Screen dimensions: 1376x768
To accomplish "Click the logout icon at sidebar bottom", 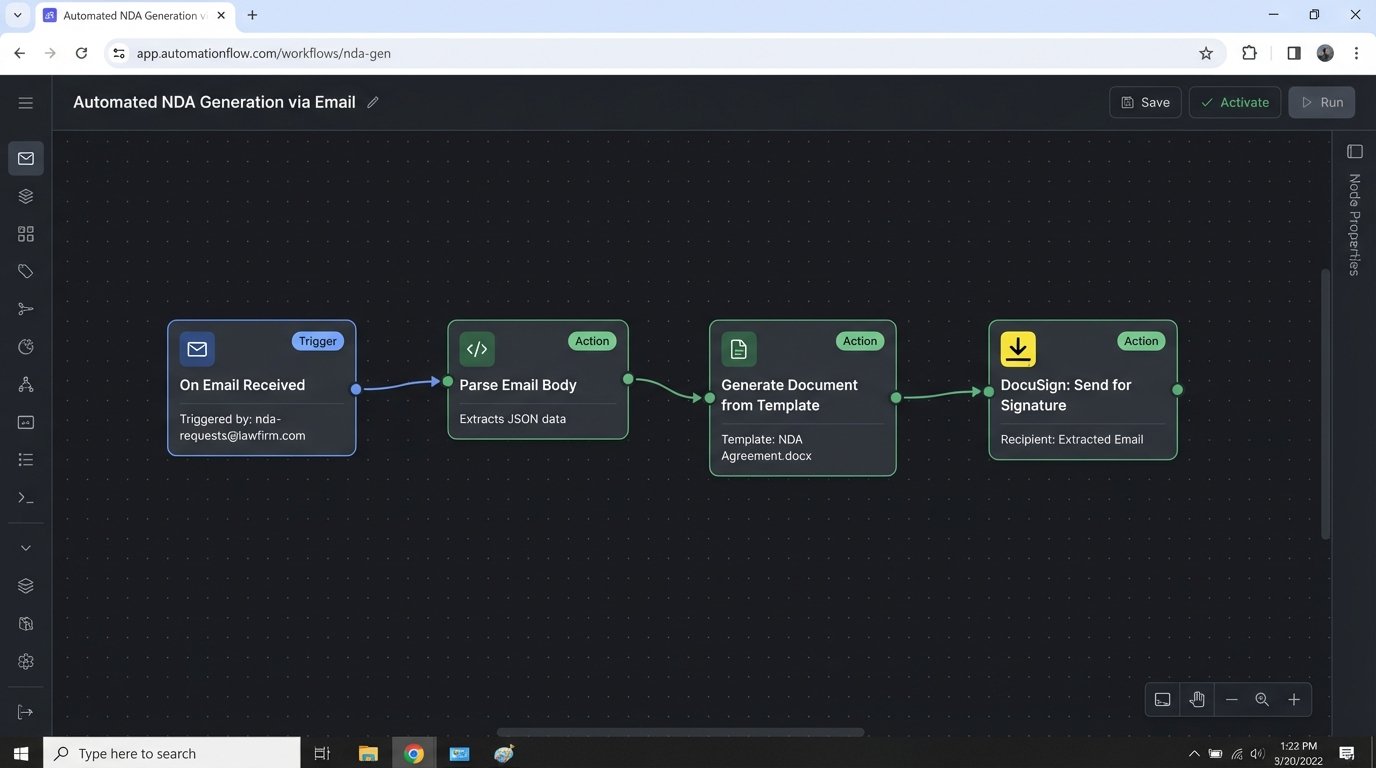I will (26, 712).
